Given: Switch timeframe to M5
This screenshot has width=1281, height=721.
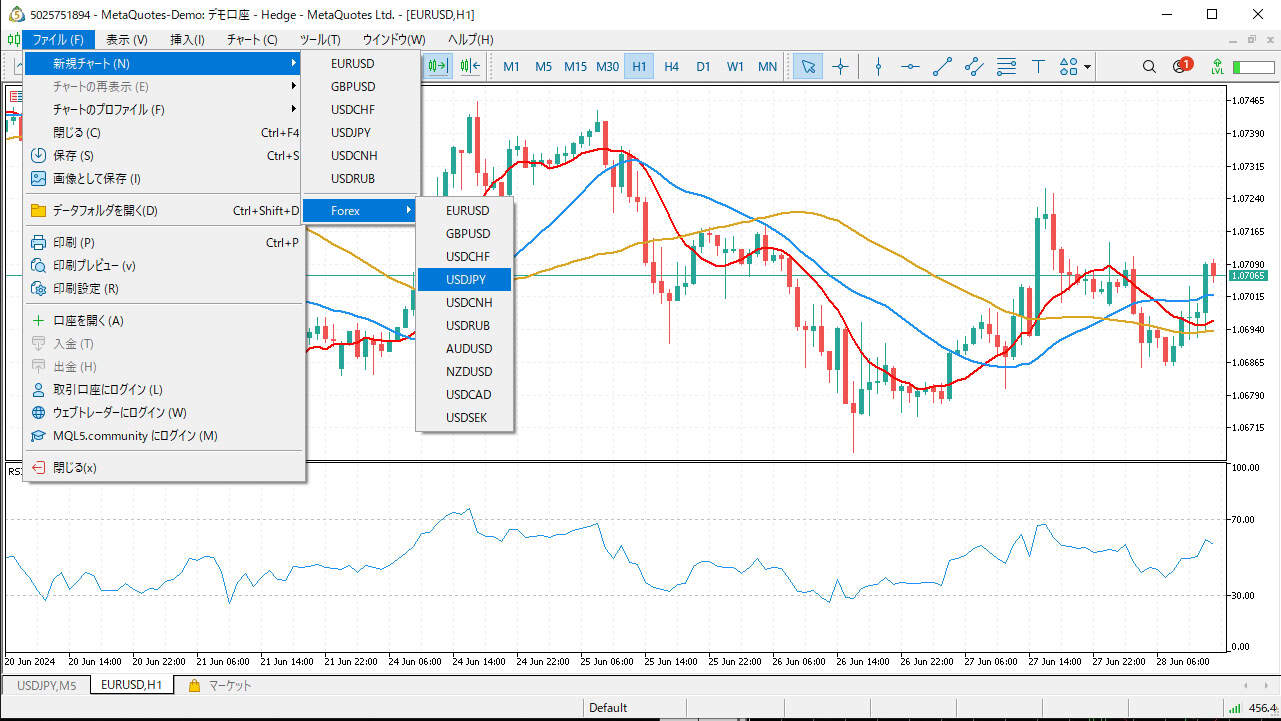Looking at the screenshot, I should click(543, 66).
